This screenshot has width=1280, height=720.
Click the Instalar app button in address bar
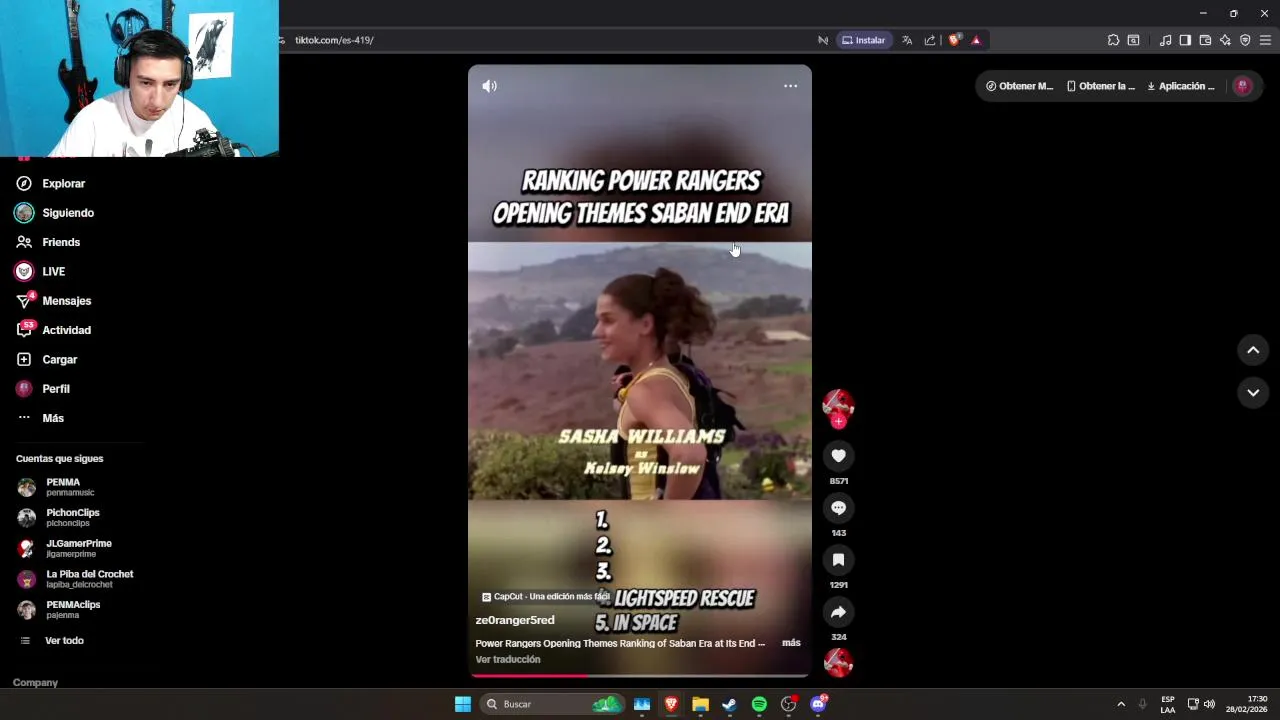(863, 40)
